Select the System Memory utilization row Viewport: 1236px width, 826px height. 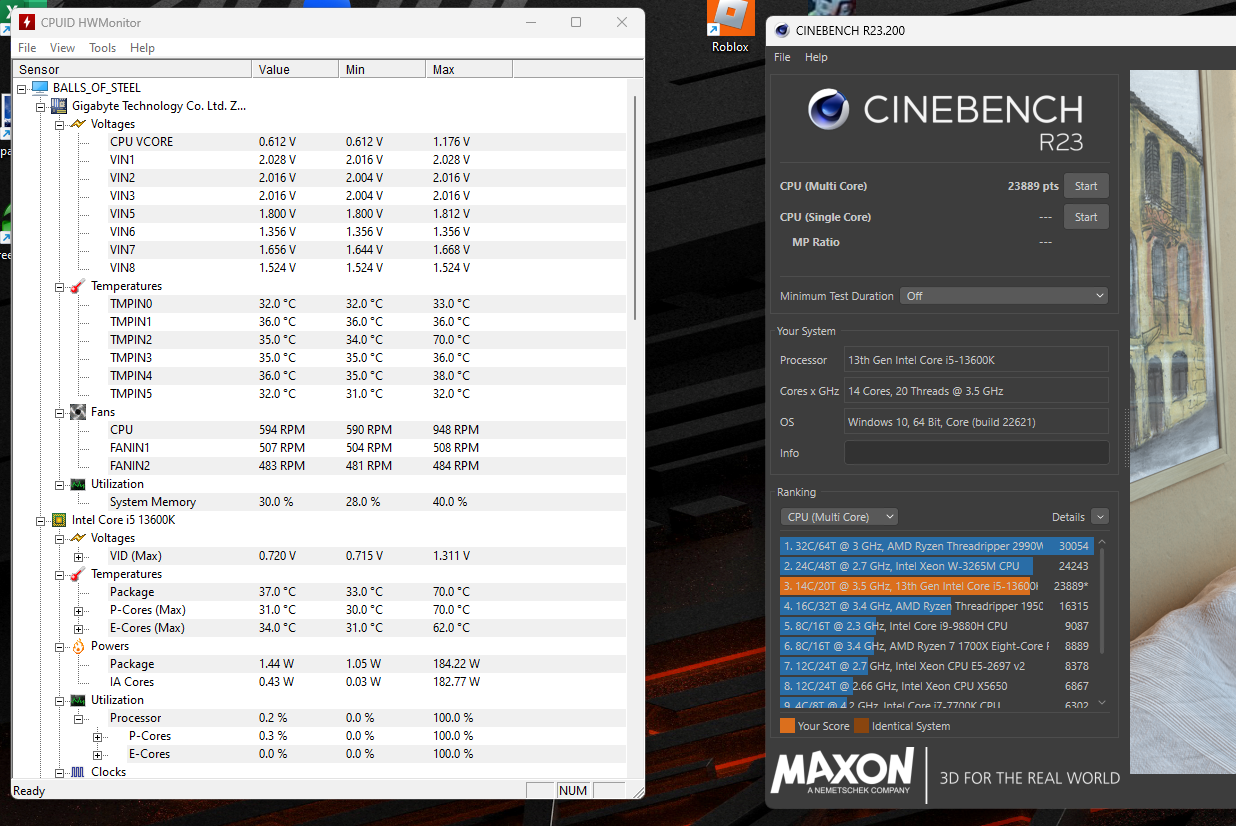[x=366, y=502]
